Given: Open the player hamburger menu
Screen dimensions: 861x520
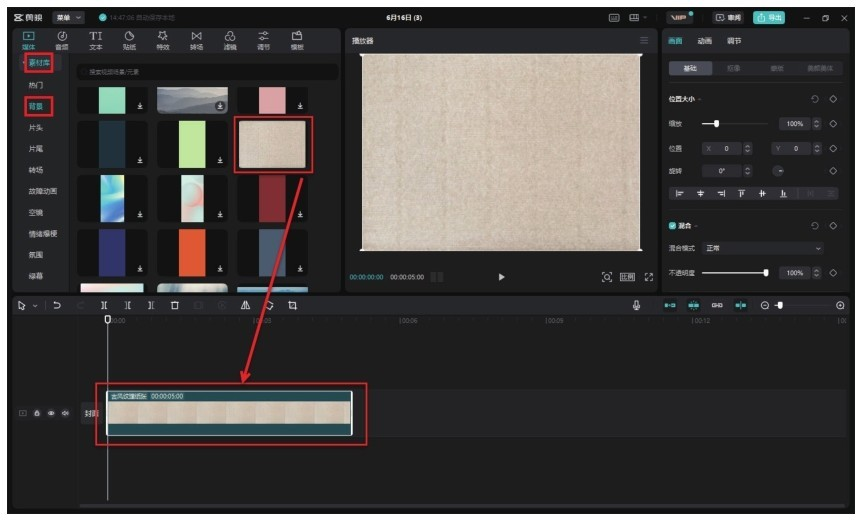Looking at the screenshot, I should (x=644, y=41).
